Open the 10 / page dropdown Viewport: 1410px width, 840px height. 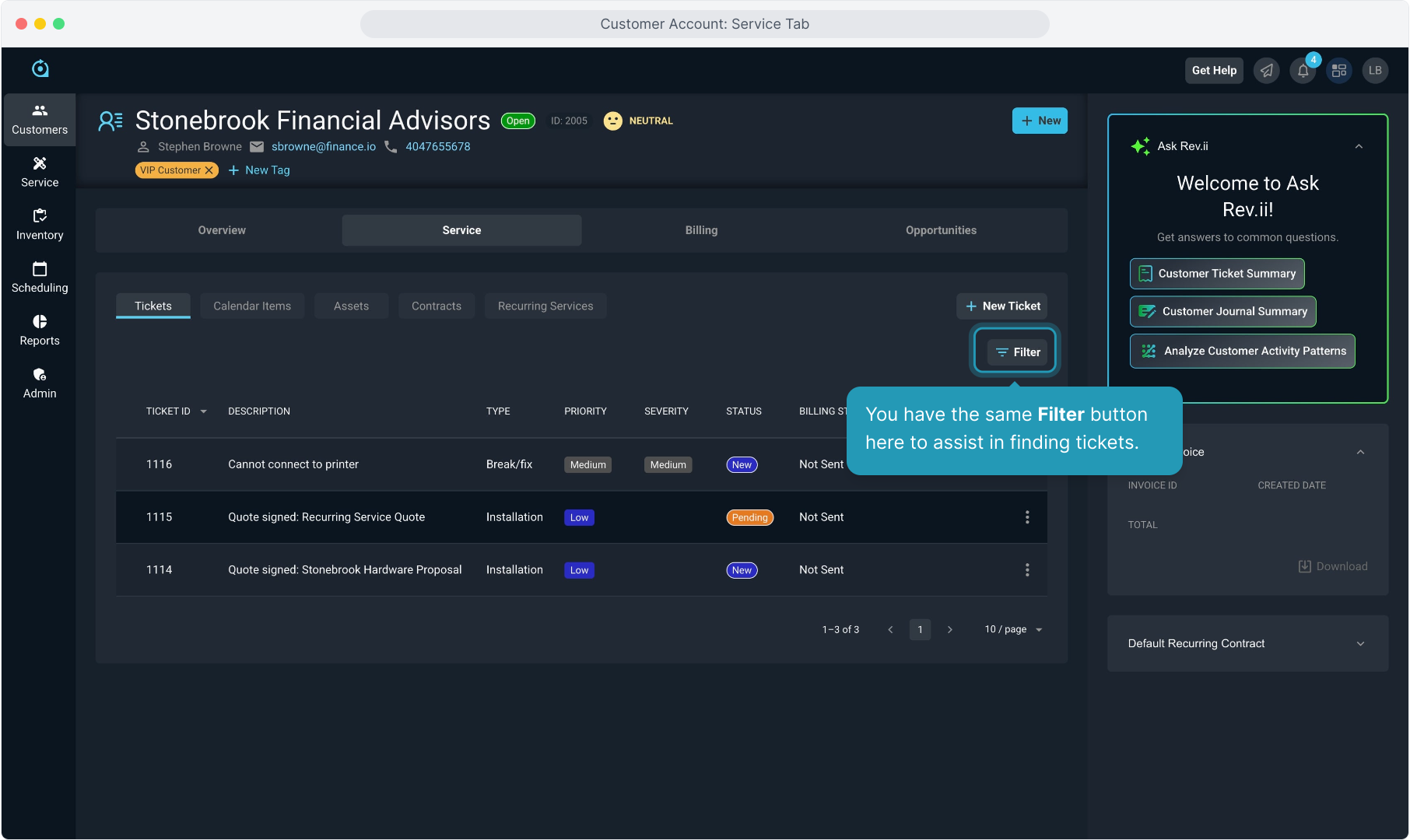(x=1013, y=629)
